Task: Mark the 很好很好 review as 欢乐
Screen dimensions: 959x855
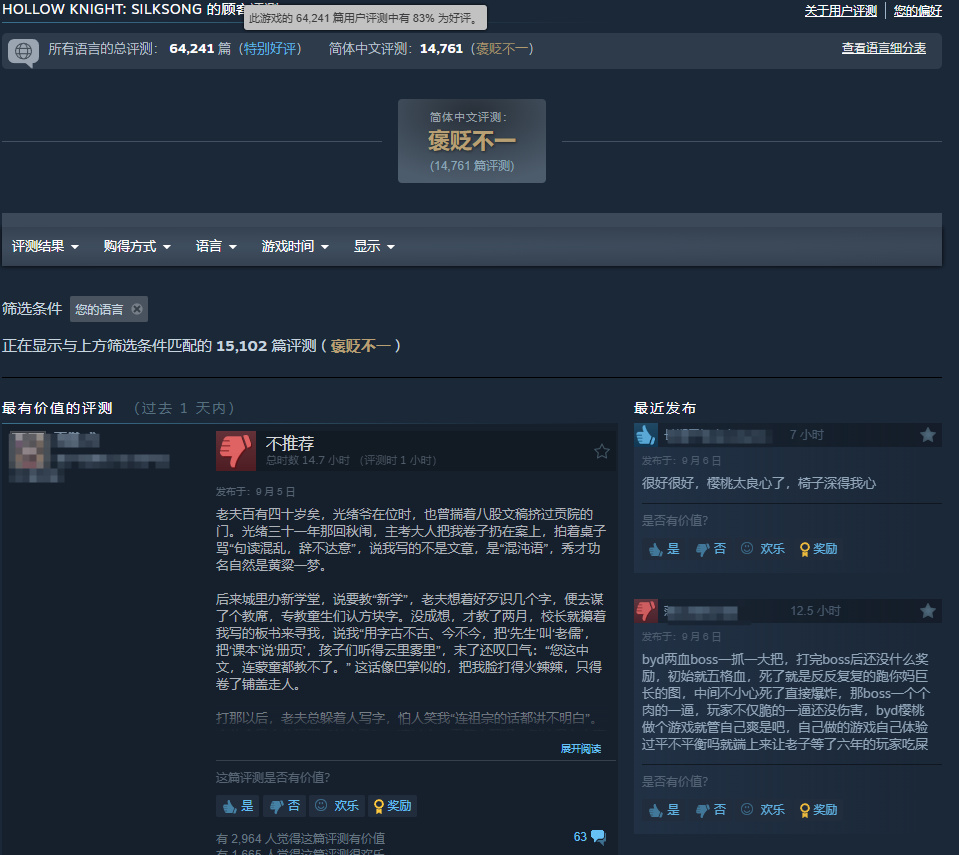Action: click(763, 549)
